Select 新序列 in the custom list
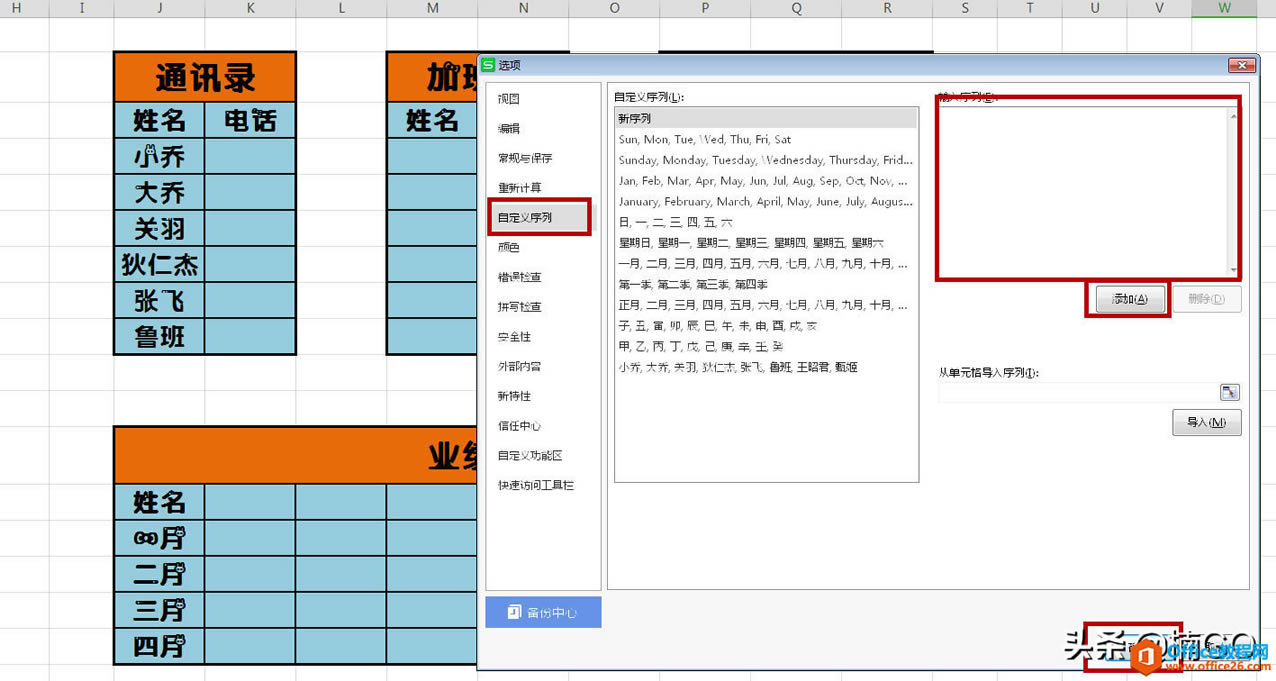The height and width of the screenshot is (681, 1276). pyautogui.click(x=766, y=119)
